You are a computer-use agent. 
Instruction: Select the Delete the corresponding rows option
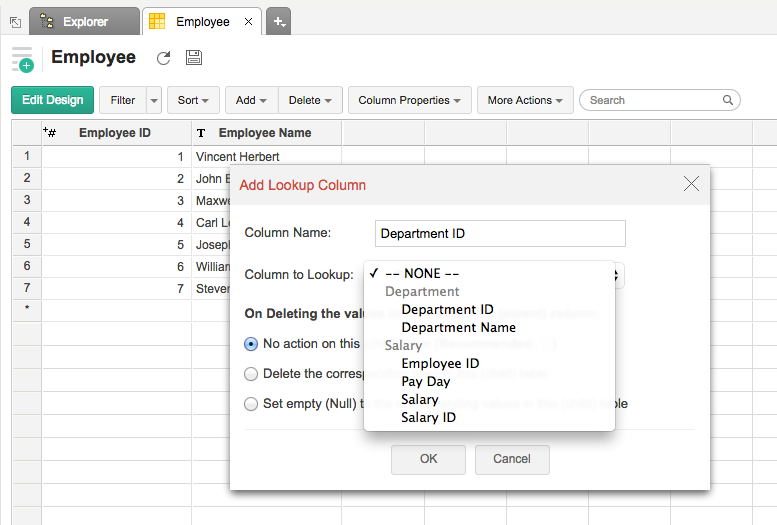point(251,374)
